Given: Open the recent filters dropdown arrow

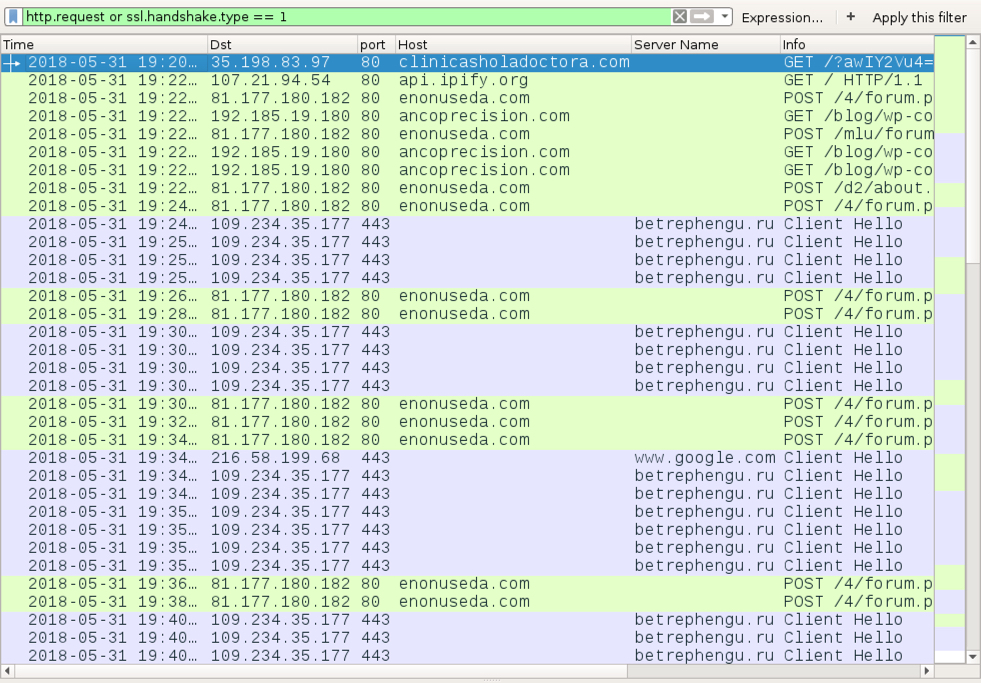Looking at the screenshot, I should [724, 17].
